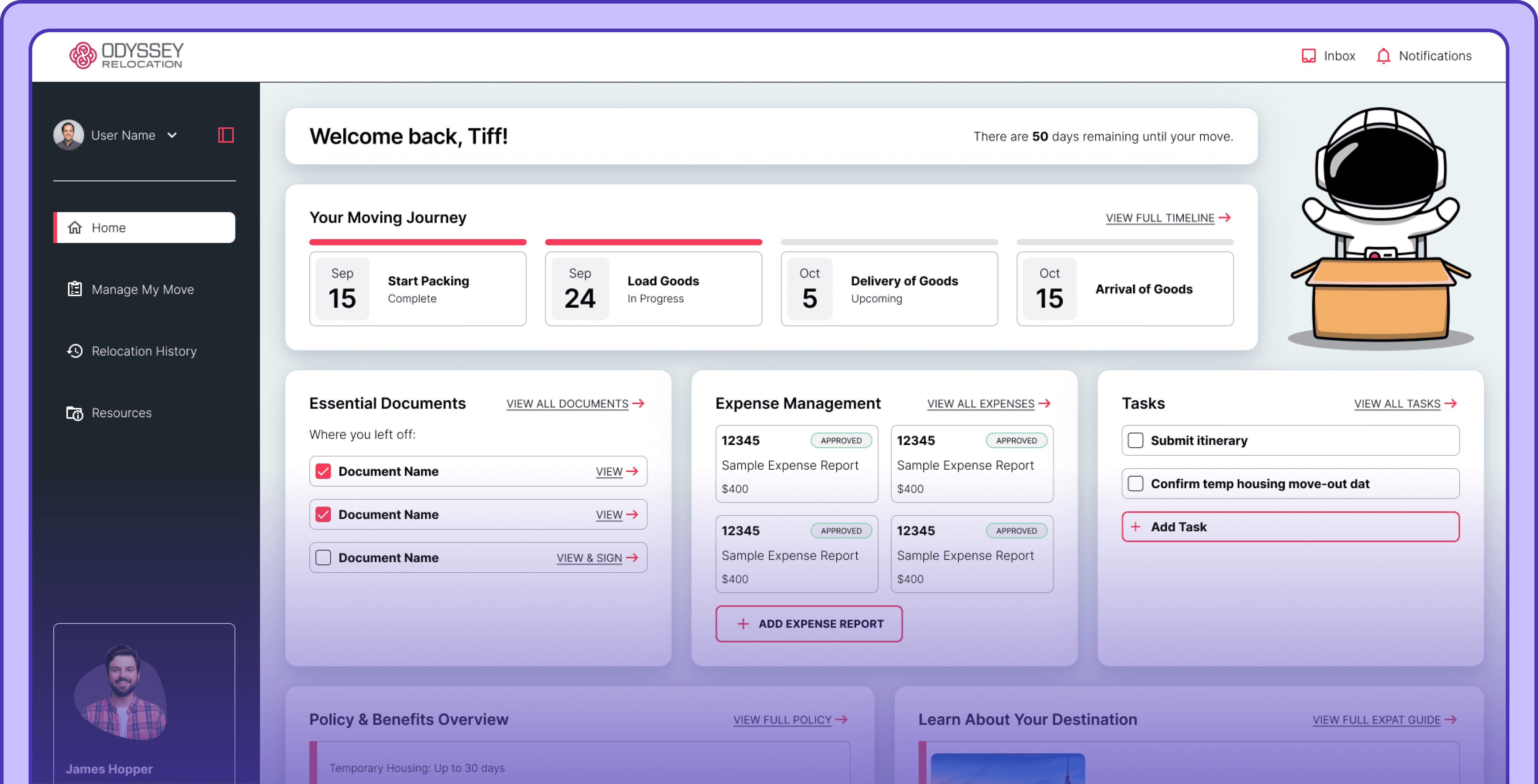Open View All Expenses arrow link

(988, 404)
